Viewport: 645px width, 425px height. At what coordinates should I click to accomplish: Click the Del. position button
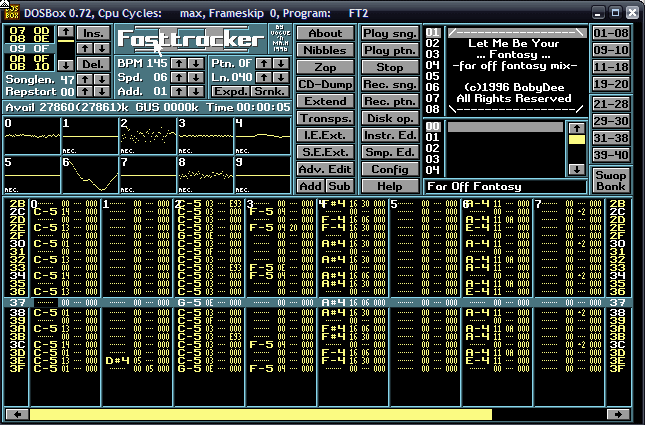coord(93,64)
